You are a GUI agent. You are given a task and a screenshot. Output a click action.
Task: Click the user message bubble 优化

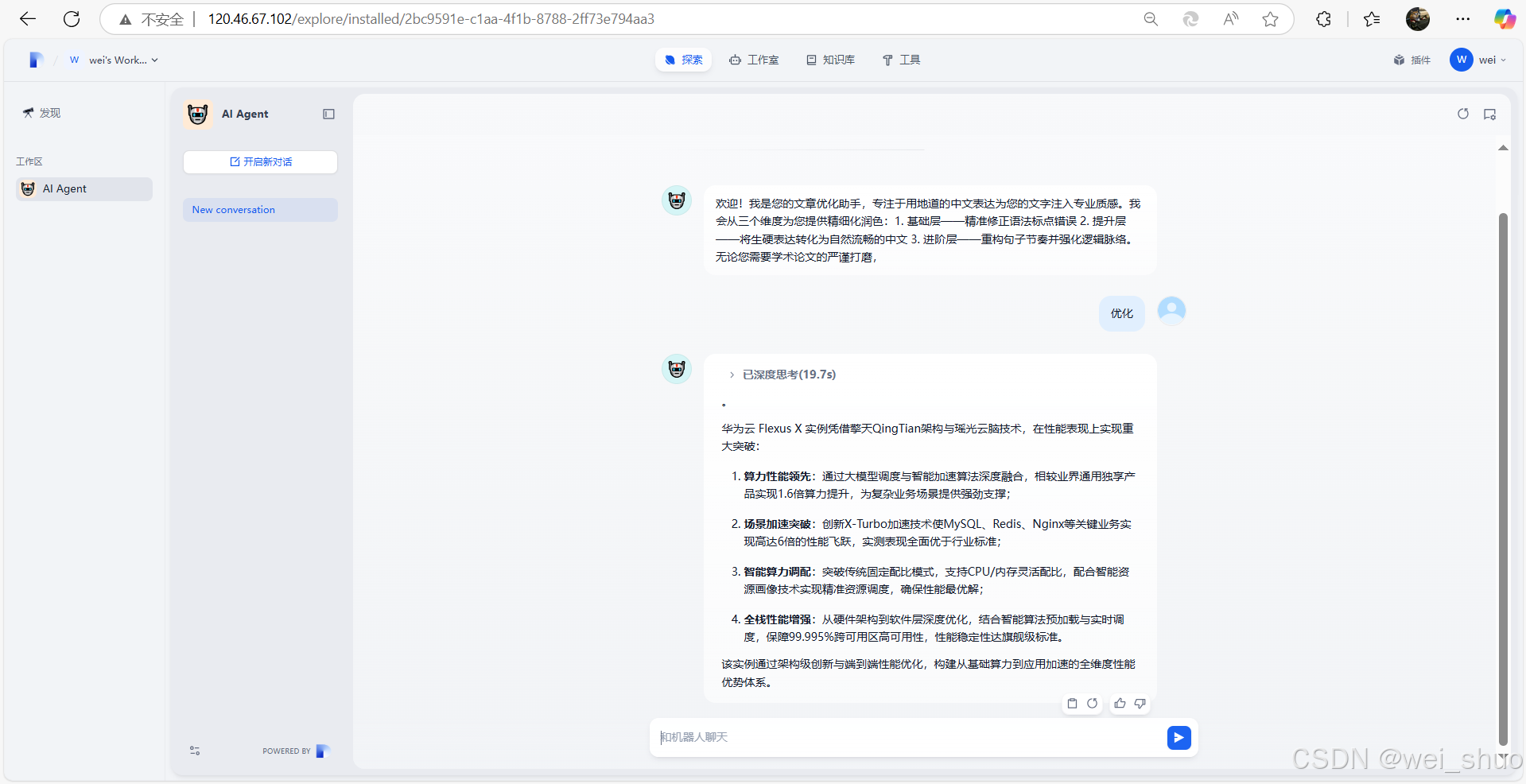point(1121,313)
